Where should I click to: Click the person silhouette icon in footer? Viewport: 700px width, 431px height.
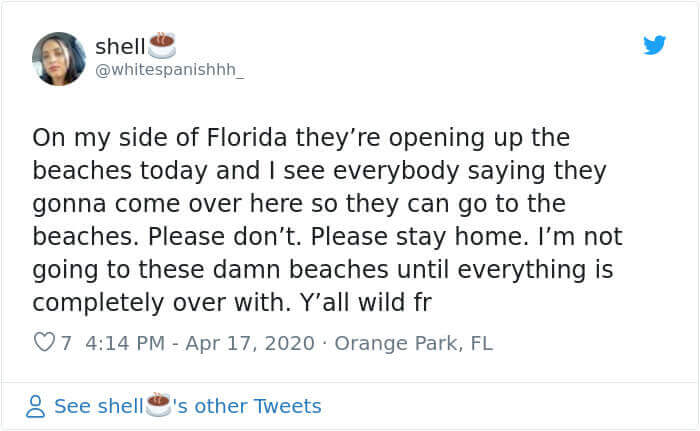coord(35,406)
